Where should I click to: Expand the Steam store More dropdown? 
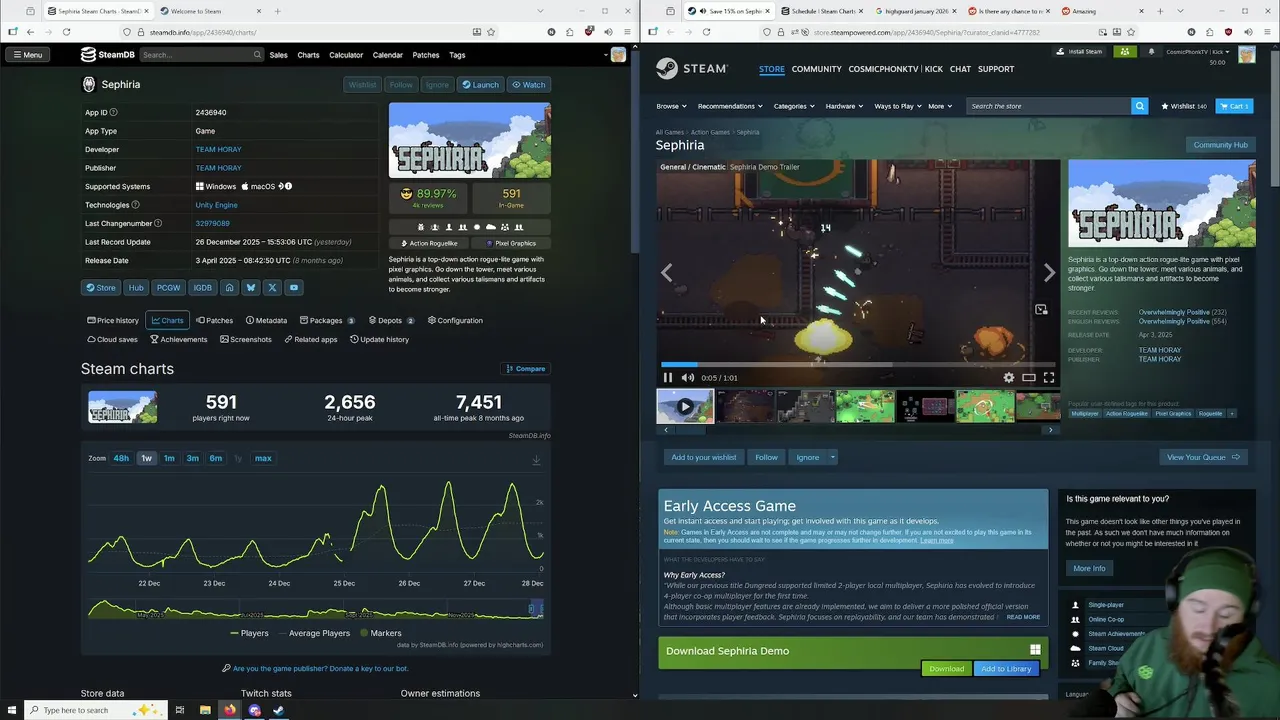pos(939,106)
